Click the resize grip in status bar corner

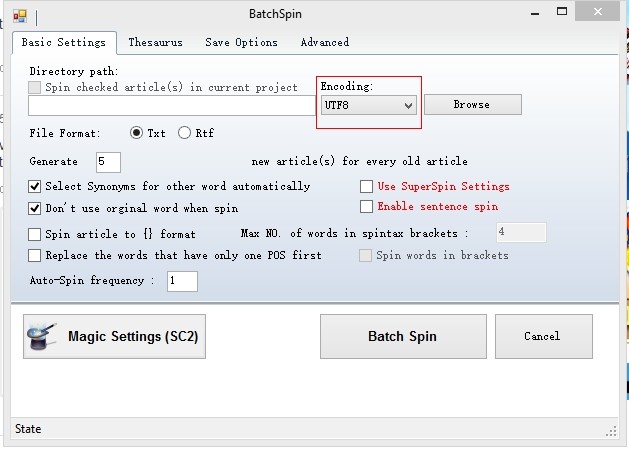pyautogui.click(x=611, y=430)
